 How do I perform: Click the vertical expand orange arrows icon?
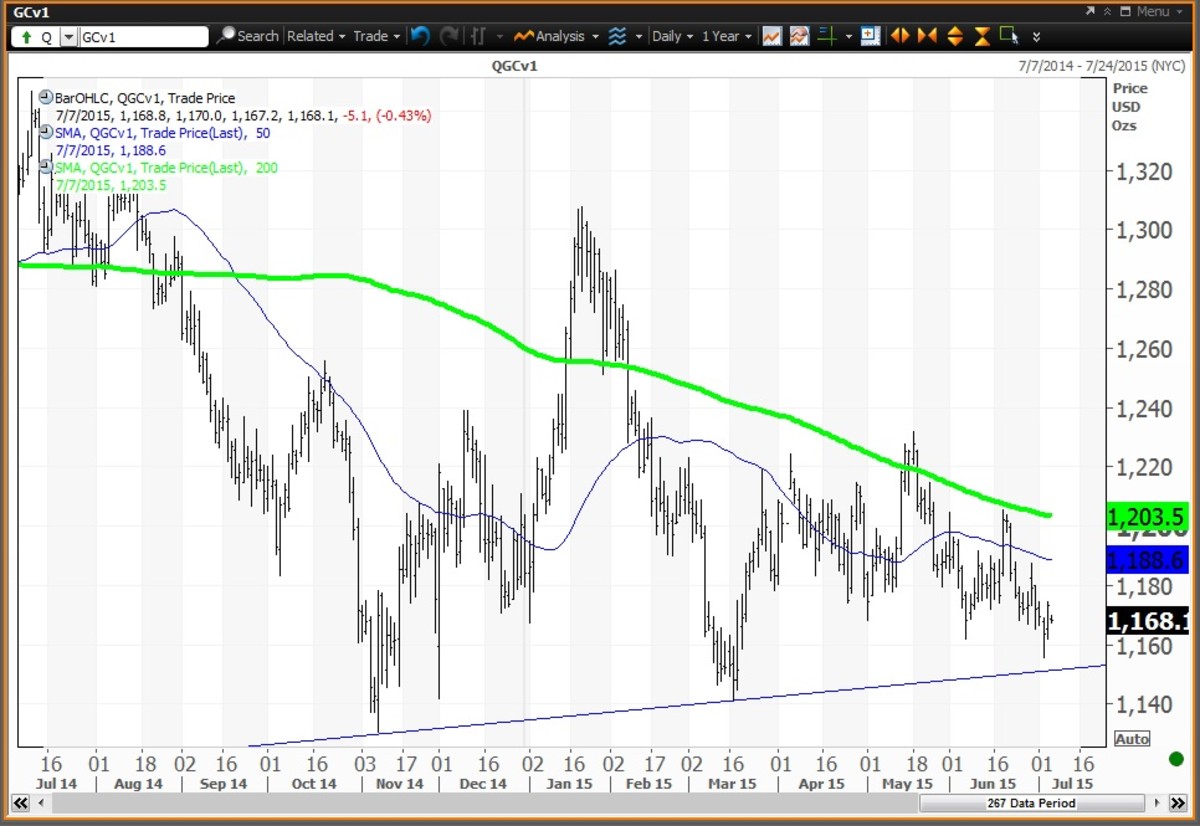(x=954, y=36)
